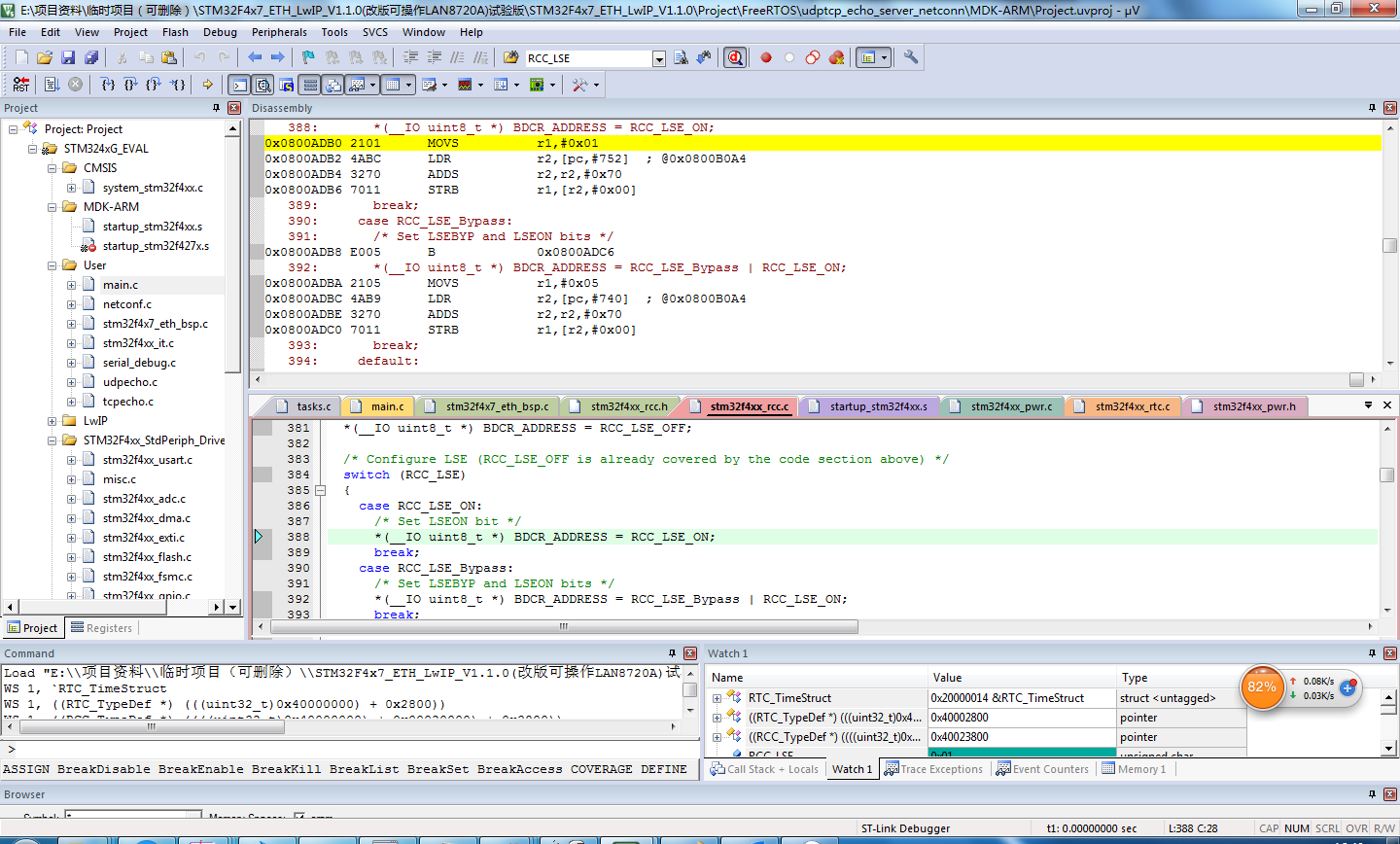This screenshot has height=844, width=1400.
Task: Paste from clipboard toolbar icon
Action: point(169,58)
